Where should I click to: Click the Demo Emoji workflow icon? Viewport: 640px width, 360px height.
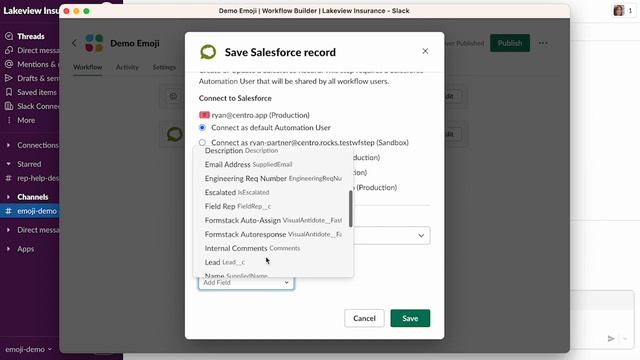click(x=94, y=43)
